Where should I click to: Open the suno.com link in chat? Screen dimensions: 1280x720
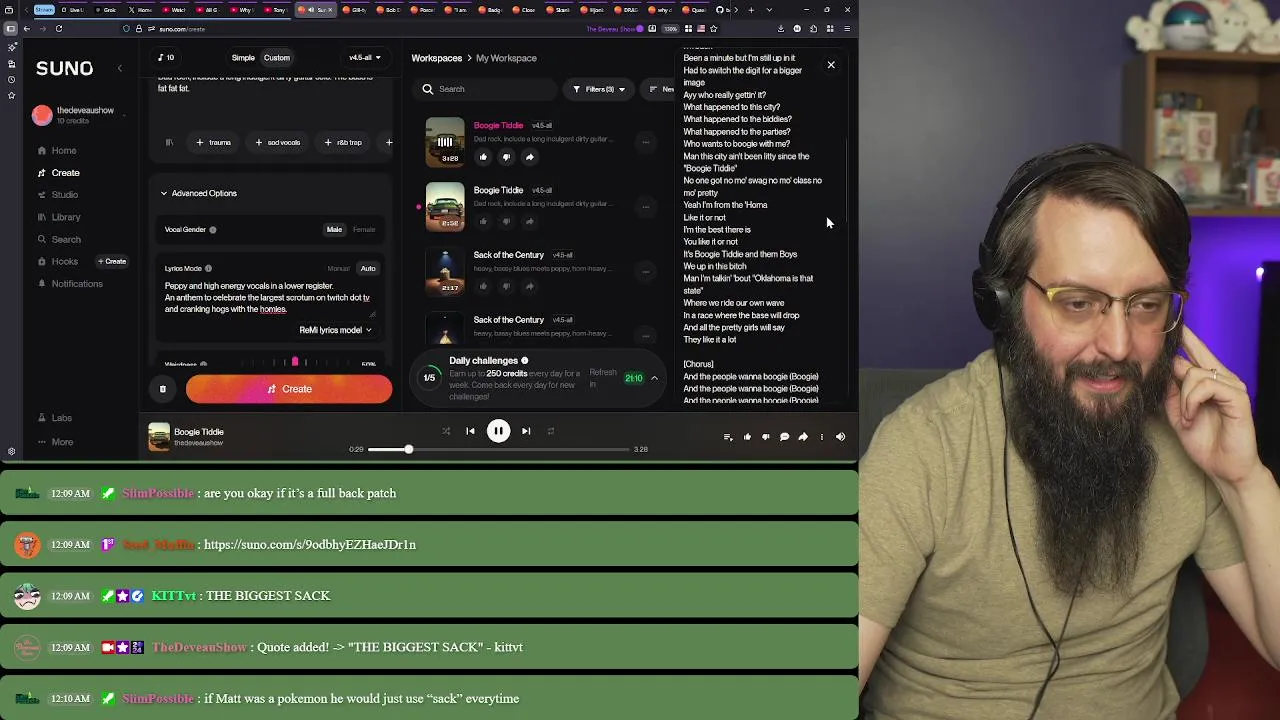pos(310,545)
